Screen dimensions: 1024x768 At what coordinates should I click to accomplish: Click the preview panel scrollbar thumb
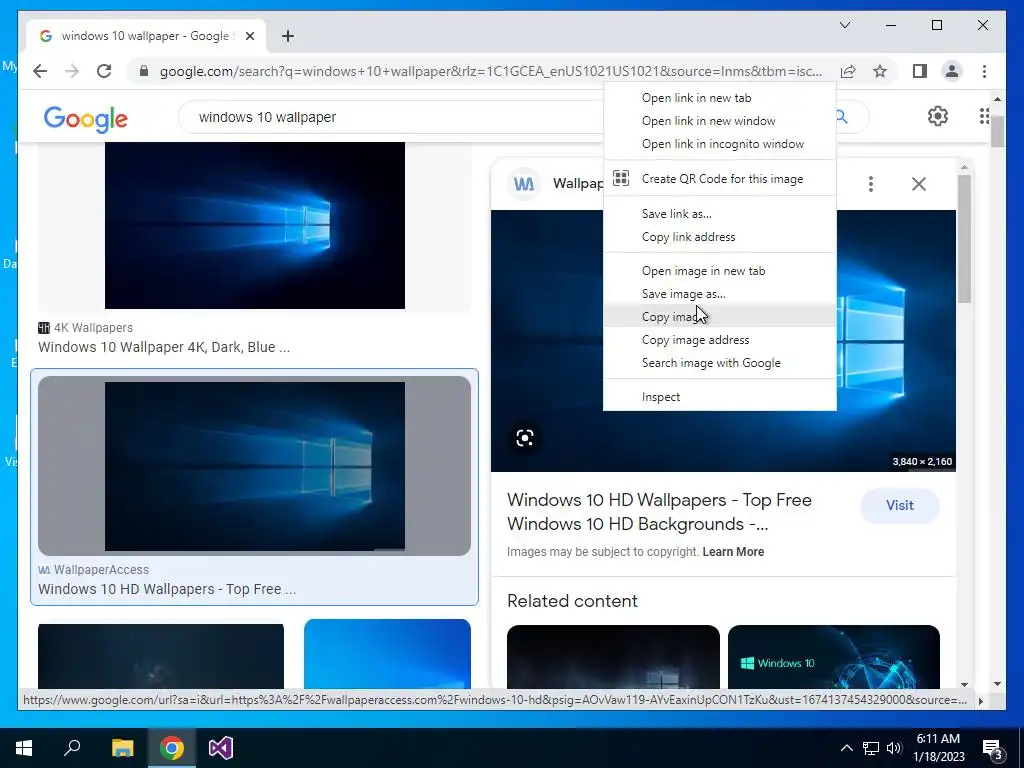click(965, 239)
